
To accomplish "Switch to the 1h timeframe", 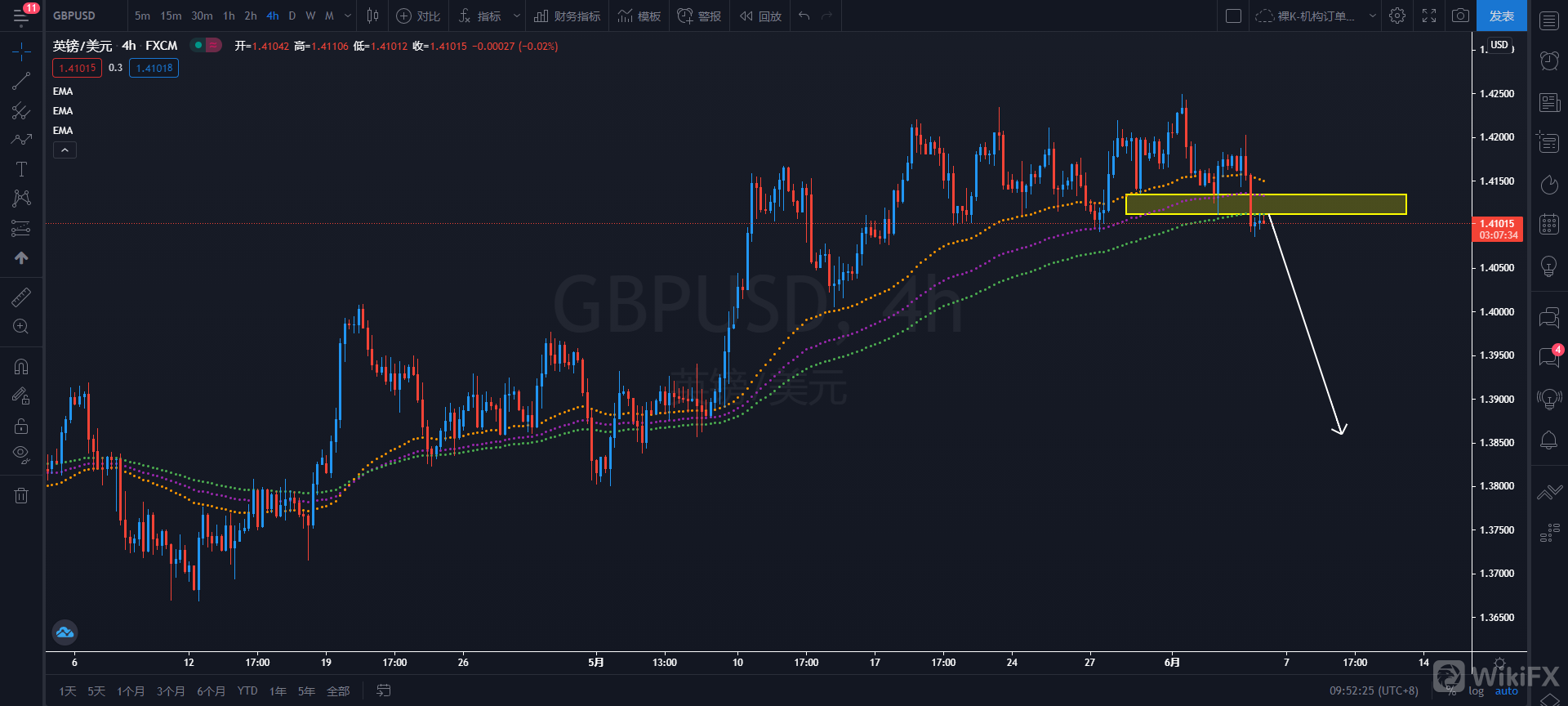I will tap(229, 16).
